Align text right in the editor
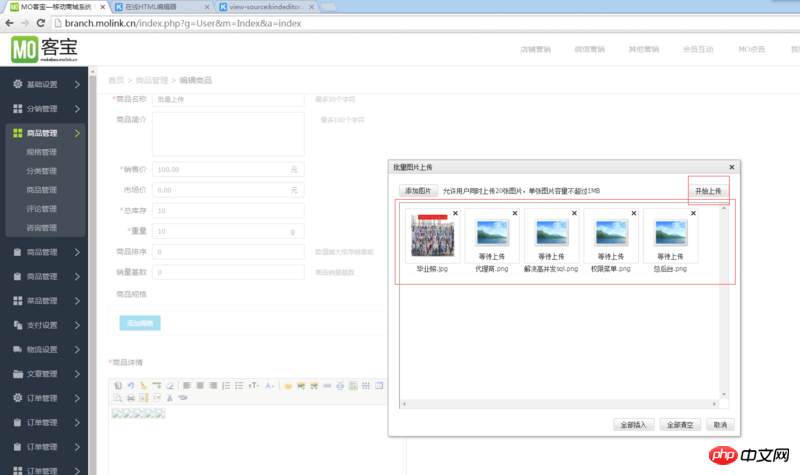The width and height of the screenshot is (800, 475). click(213, 386)
